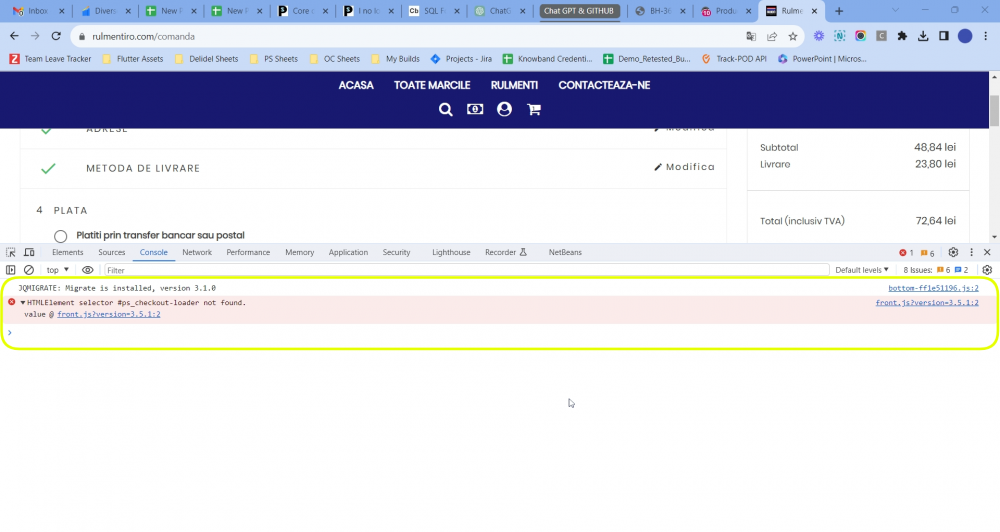The image size is (1000, 532).
Task: Open ACASA navigation menu item
Action: point(356,85)
